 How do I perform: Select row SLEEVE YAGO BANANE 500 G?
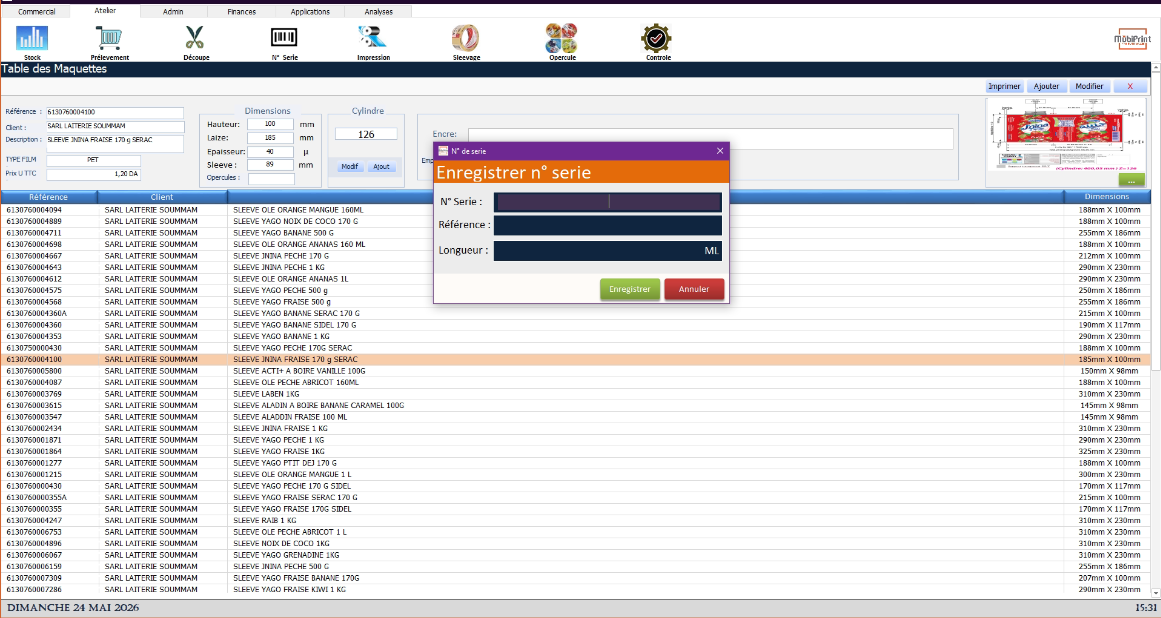(576, 233)
